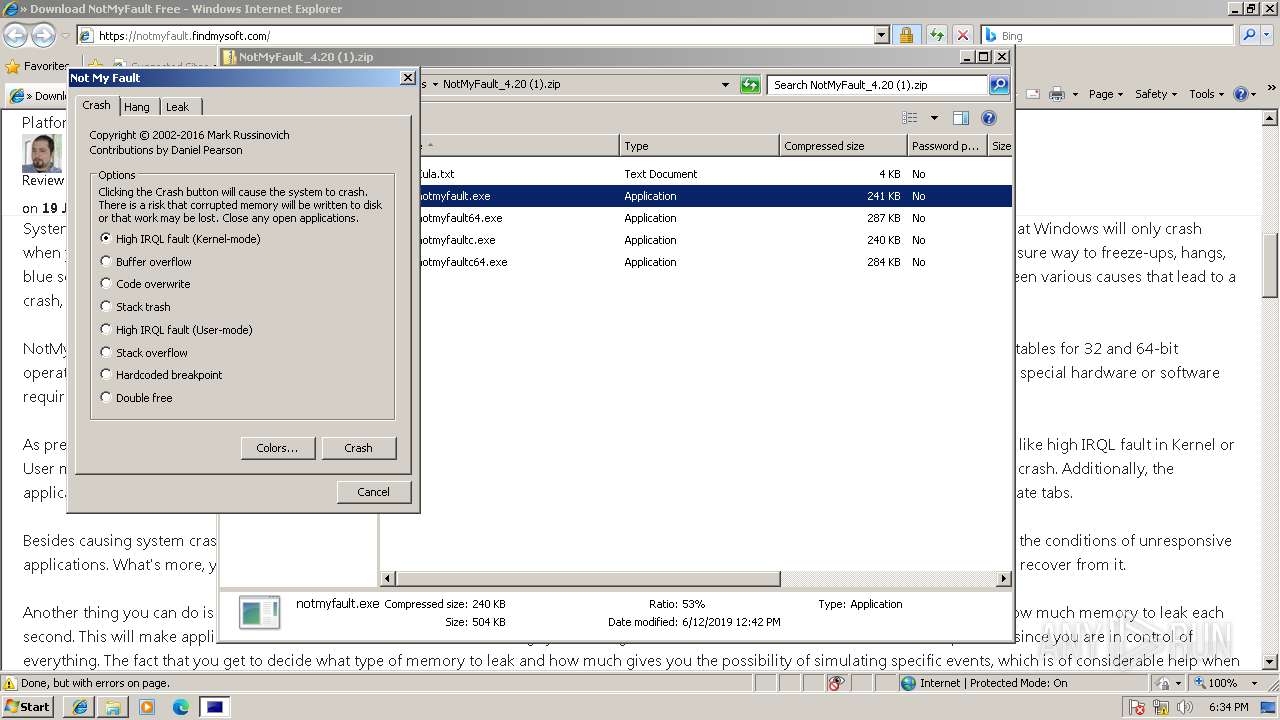The image size is (1280, 720).
Task: Click the change view icon in Explorer
Action: (x=909, y=118)
